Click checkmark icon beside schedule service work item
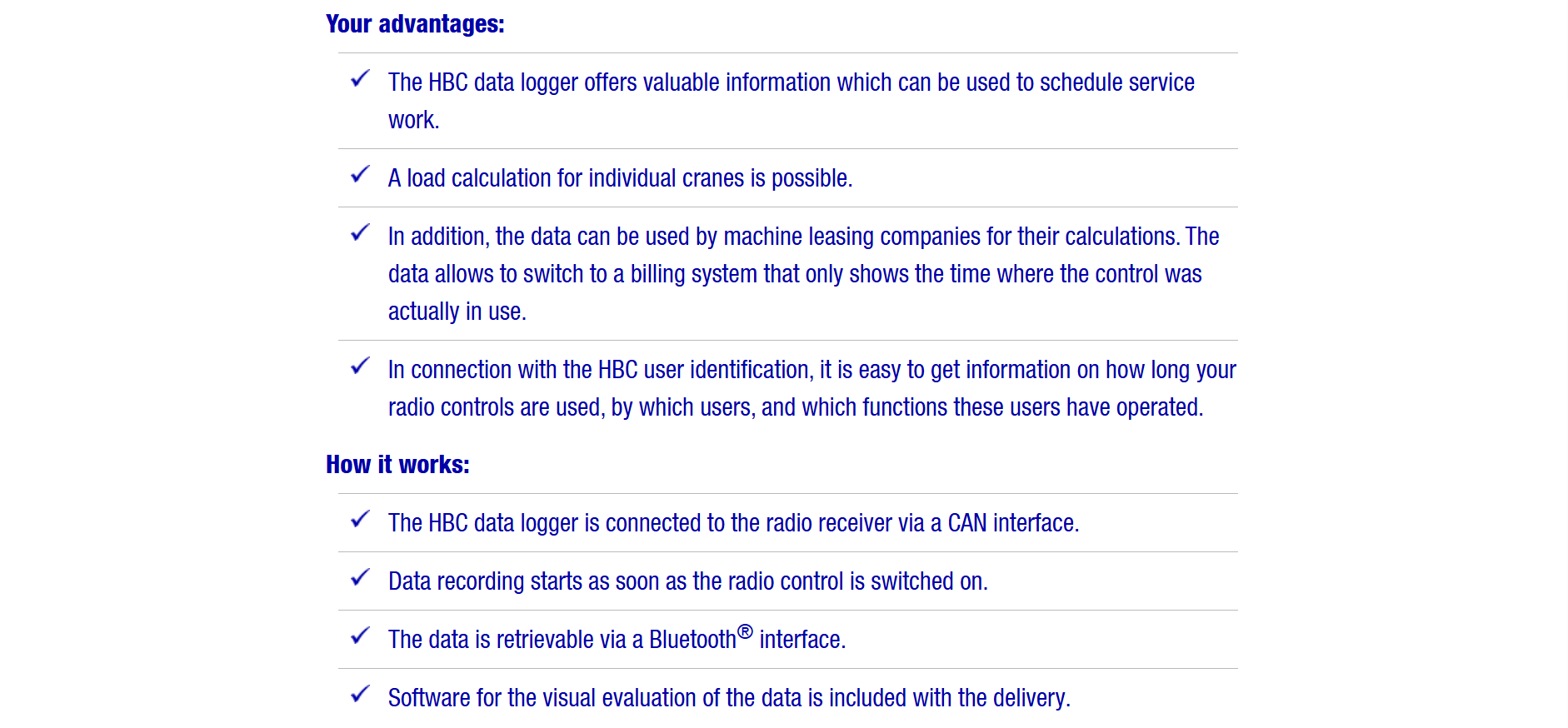 pyautogui.click(x=360, y=79)
